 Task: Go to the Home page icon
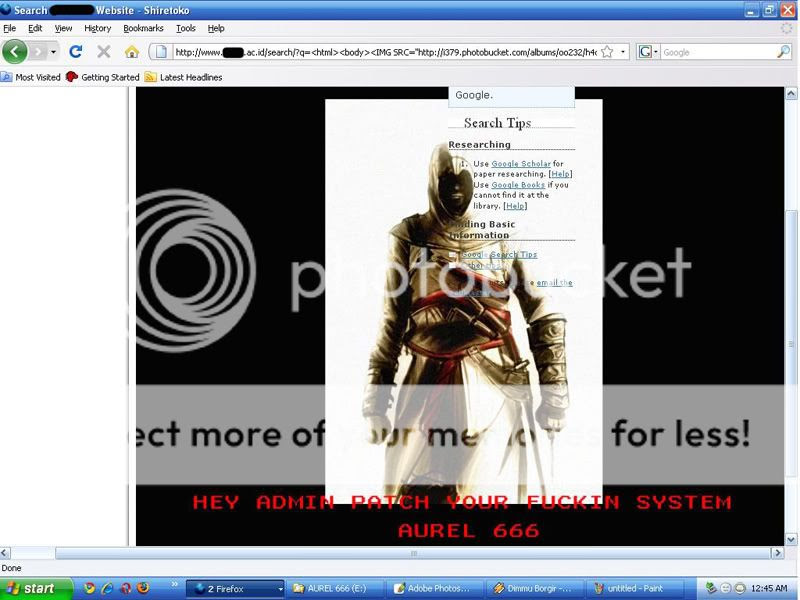coord(132,52)
